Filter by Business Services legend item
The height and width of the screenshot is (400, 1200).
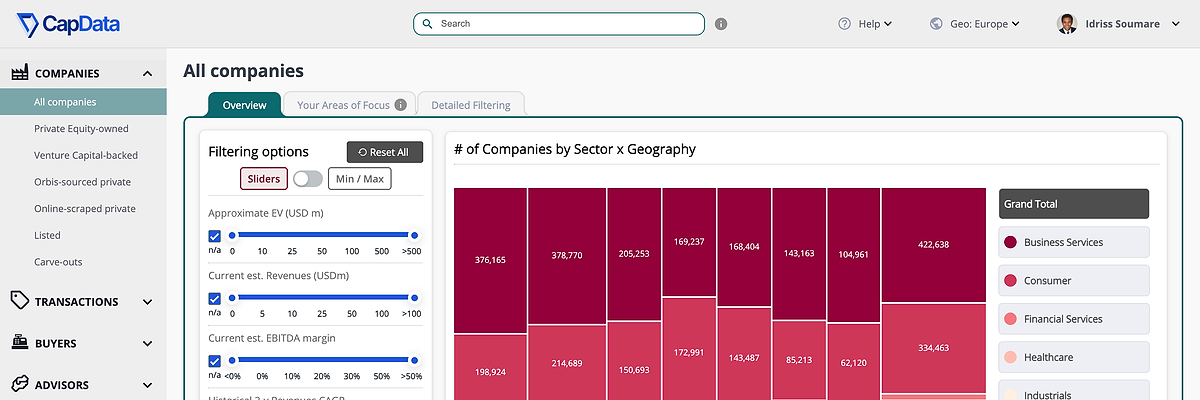click(x=1074, y=242)
